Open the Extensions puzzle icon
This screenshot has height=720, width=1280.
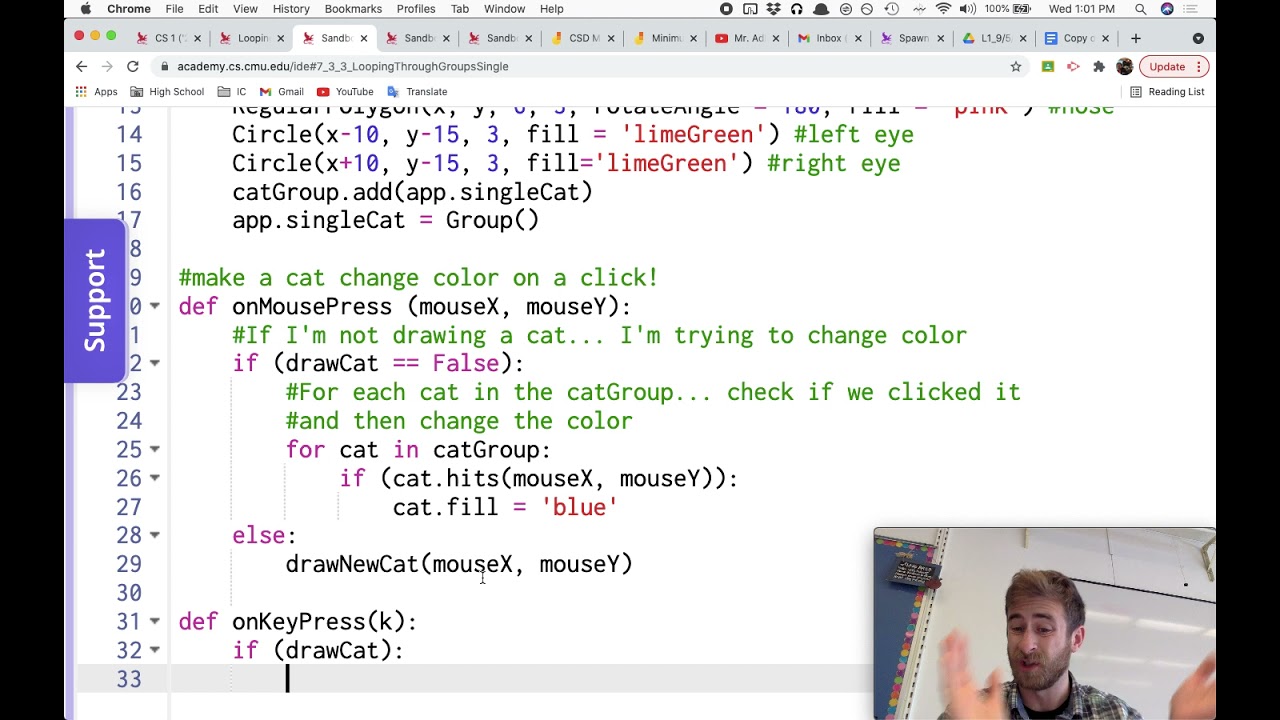(x=1099, y=66)
